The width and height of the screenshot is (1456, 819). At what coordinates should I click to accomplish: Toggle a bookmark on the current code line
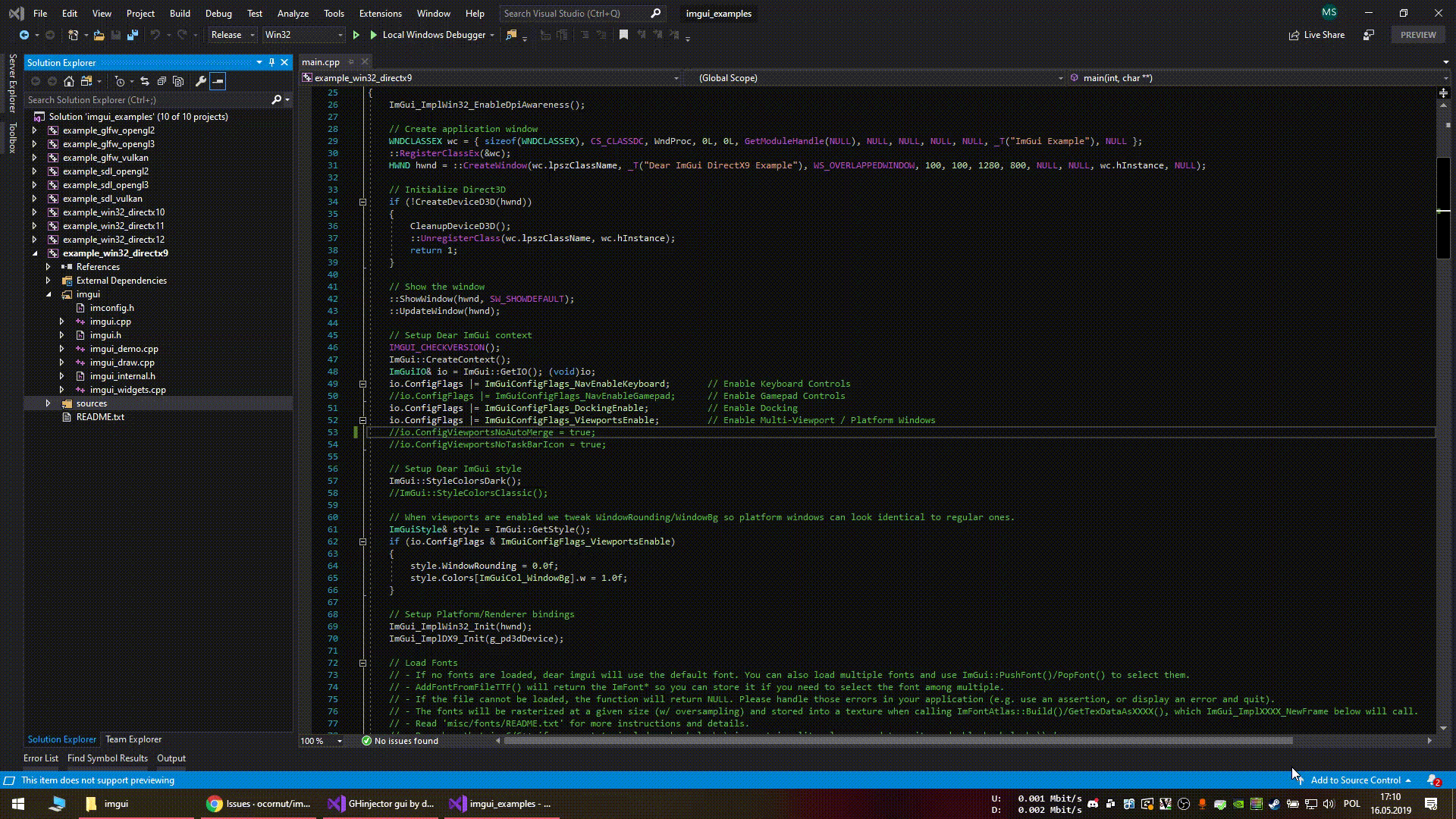click(624, 35)
